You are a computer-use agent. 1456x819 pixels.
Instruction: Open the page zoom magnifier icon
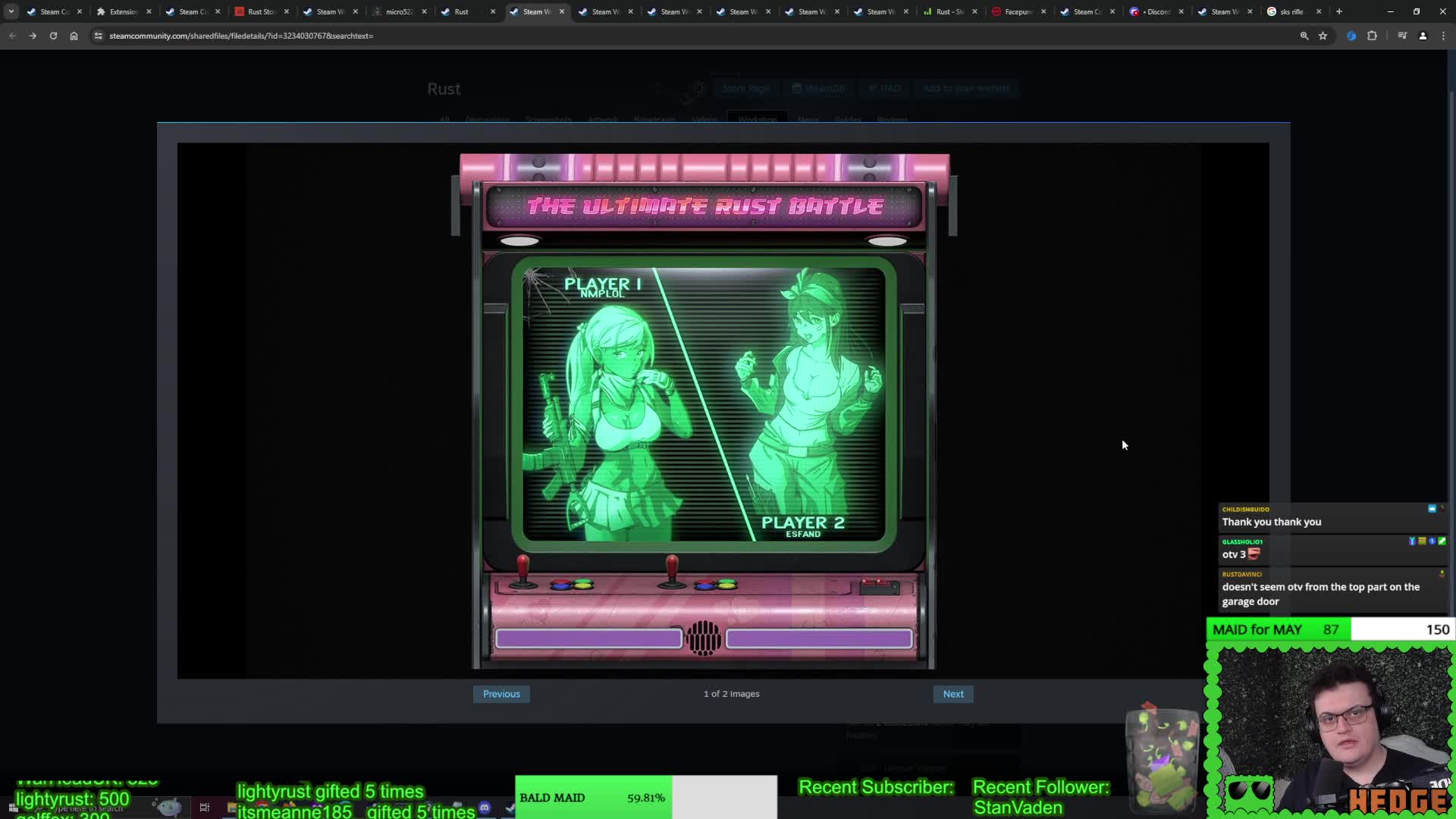[x=1304, y=36]
